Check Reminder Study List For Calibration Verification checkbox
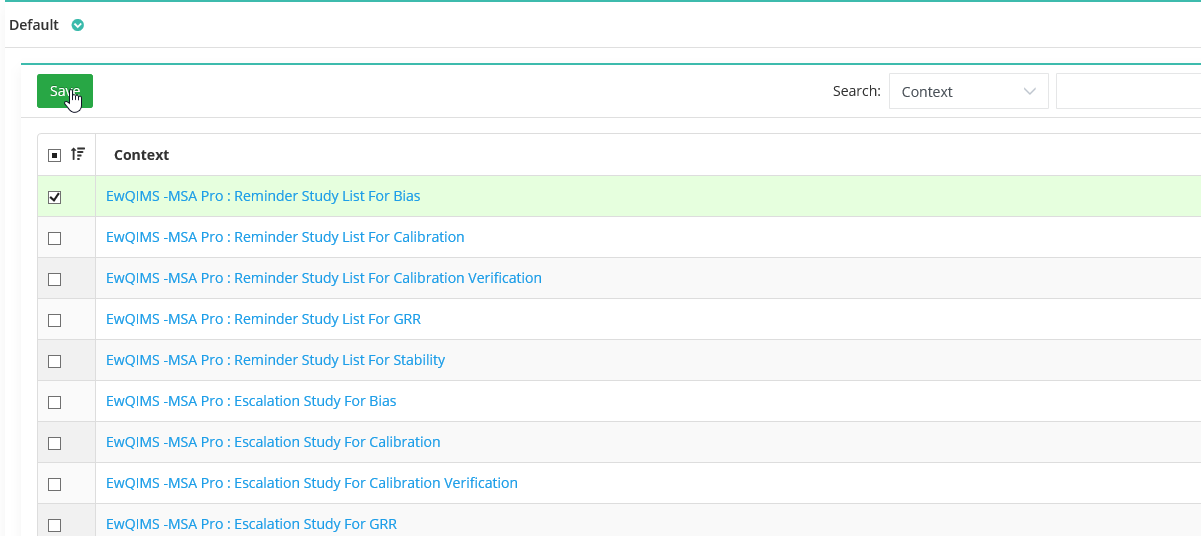The image size is (1201, 536). pyautogui.click(x=54, y=279)
